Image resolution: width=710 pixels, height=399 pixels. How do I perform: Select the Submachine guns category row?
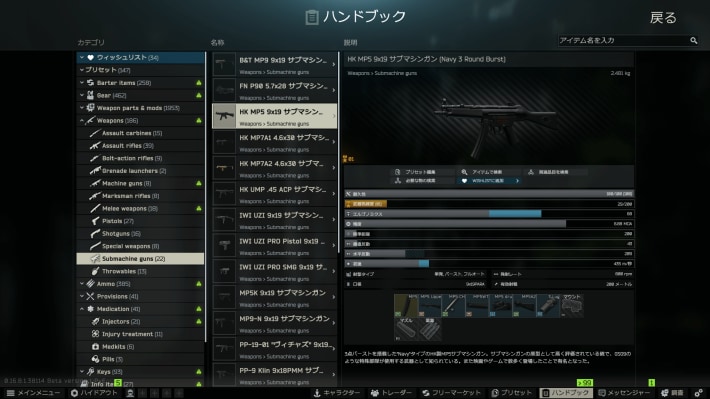tap(140, 259)
